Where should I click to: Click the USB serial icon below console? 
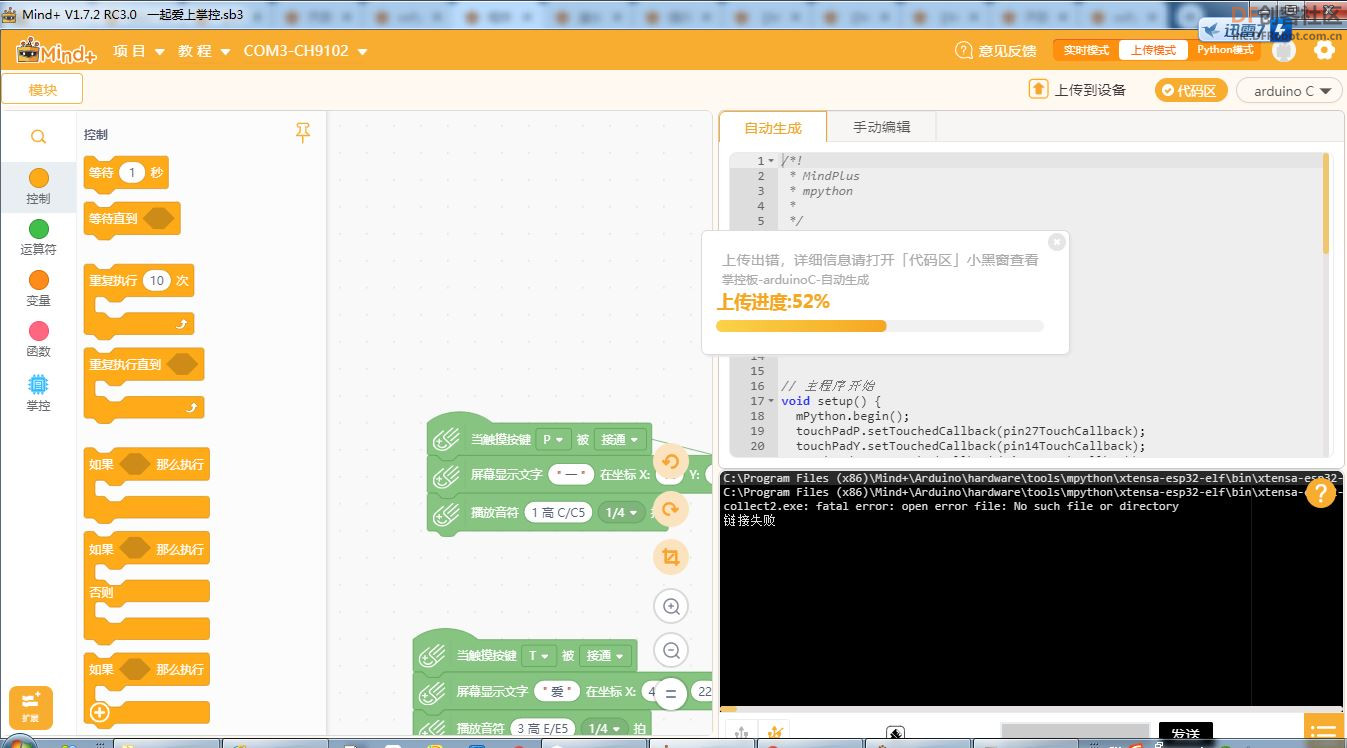(x=741, y=734)
